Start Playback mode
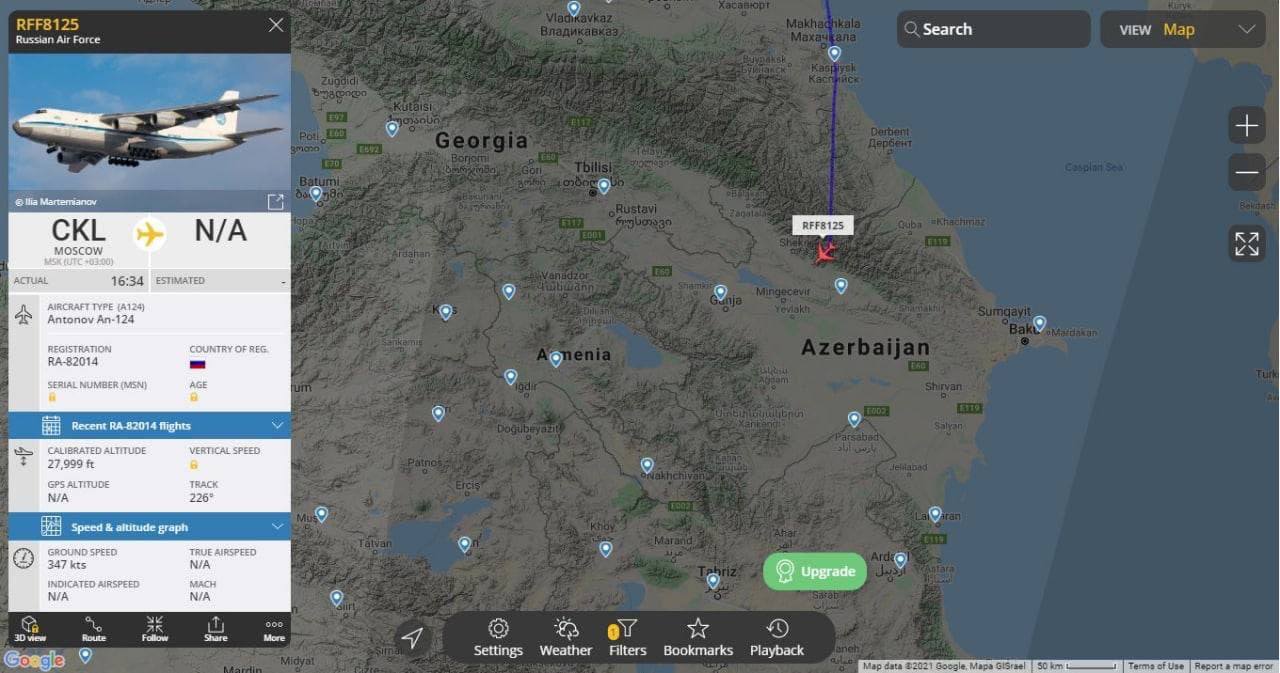Screen dimensions: 1280x673 777,637
